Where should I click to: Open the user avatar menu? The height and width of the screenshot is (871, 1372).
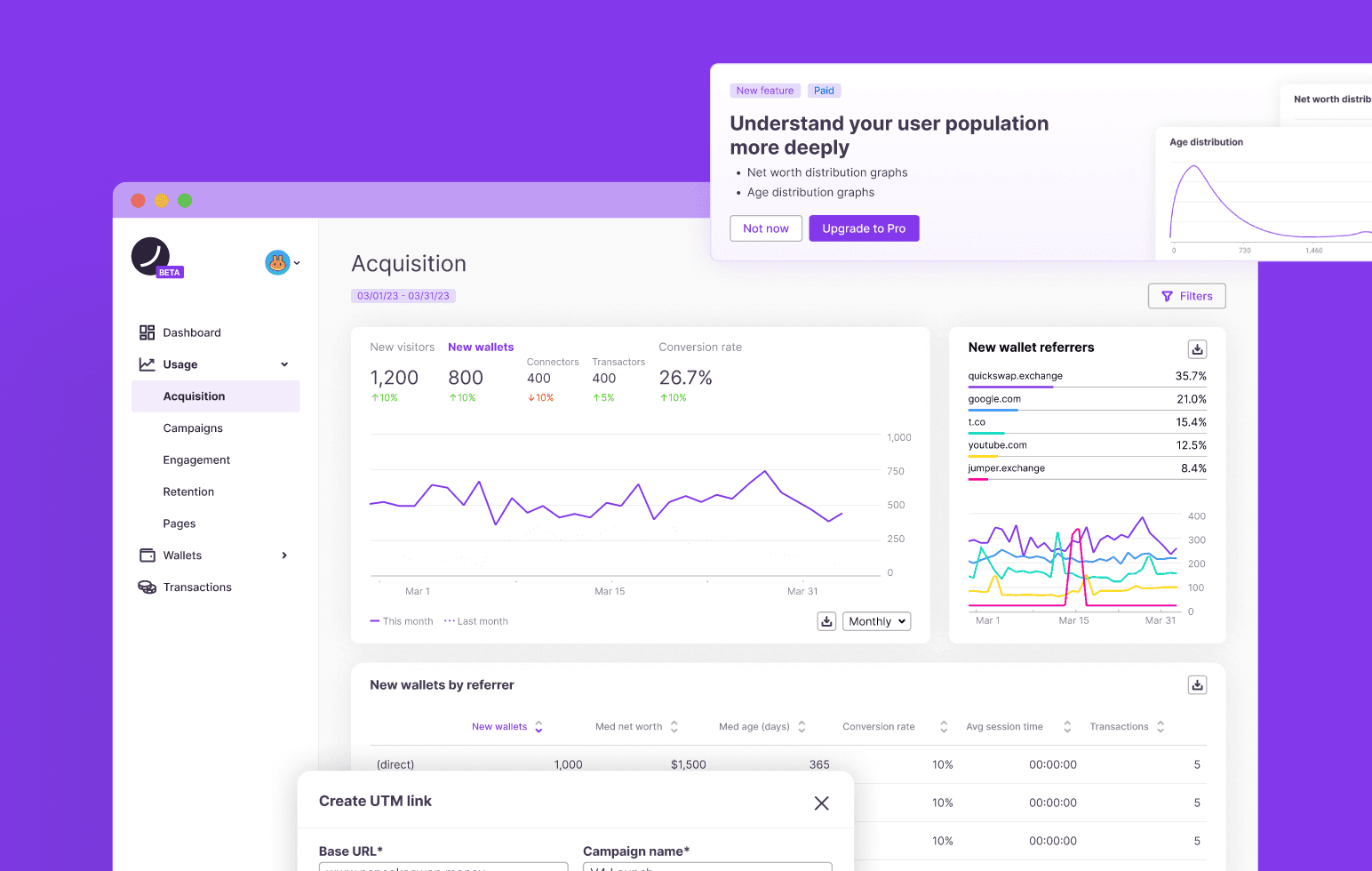click(x=277, y=262)
